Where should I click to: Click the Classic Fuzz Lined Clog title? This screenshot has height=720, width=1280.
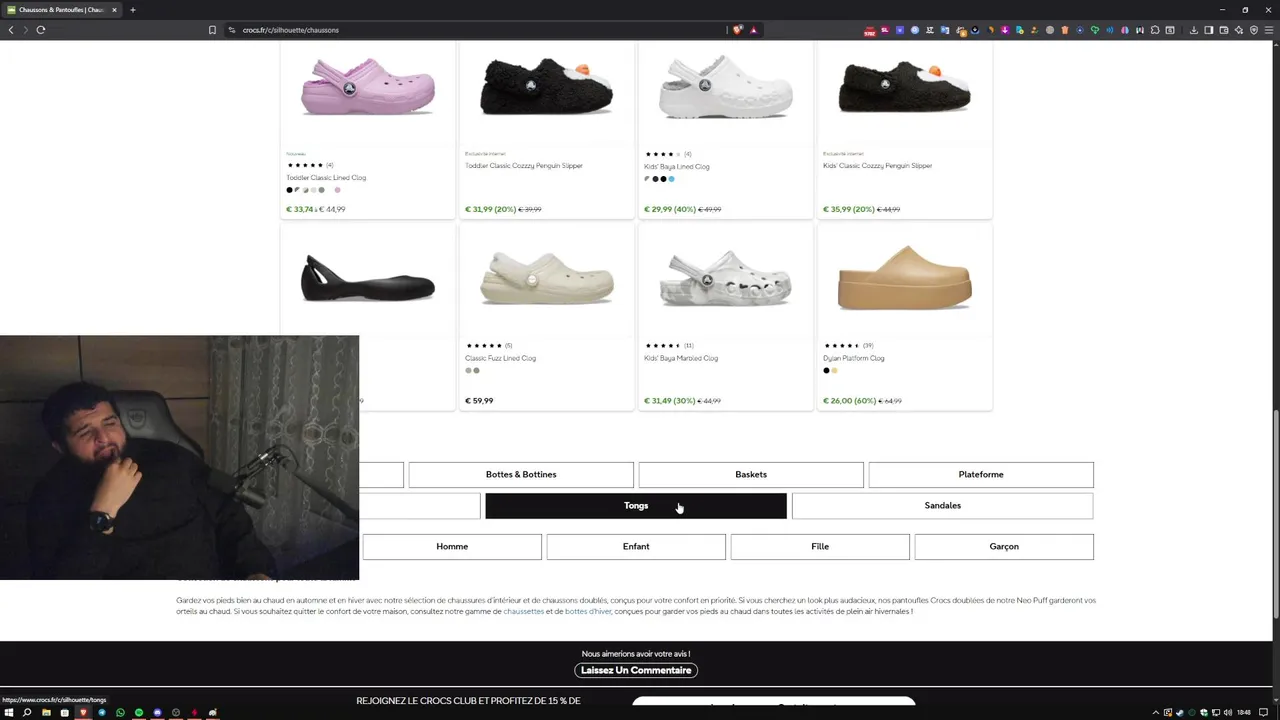click(500, 358)
